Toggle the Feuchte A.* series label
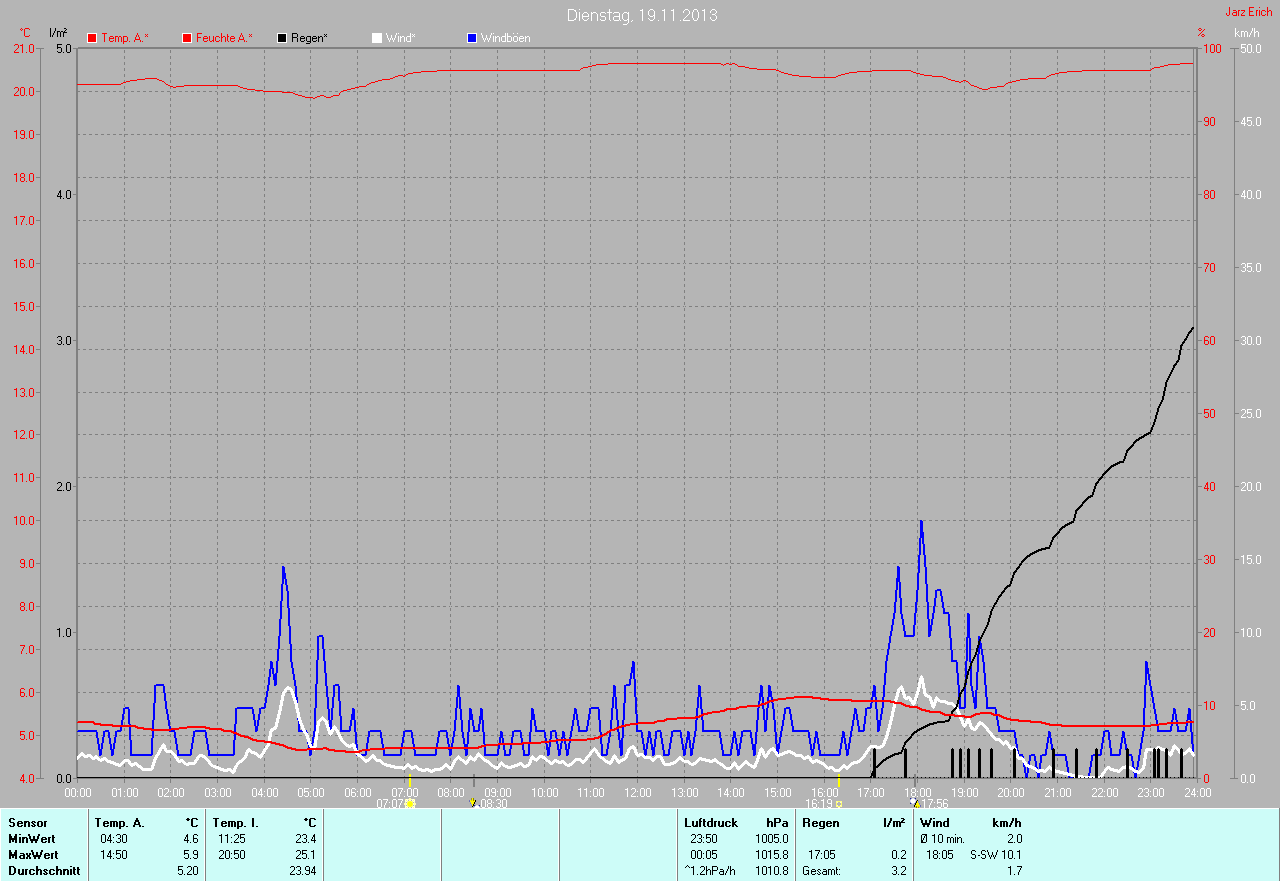Viewport: 1280px width, 881px height. point(224,38)
